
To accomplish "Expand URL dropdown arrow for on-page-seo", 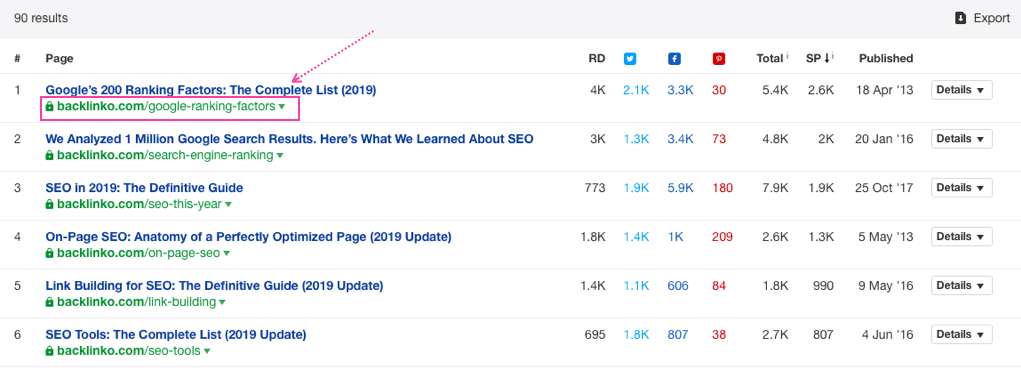I will coord(226,254).
